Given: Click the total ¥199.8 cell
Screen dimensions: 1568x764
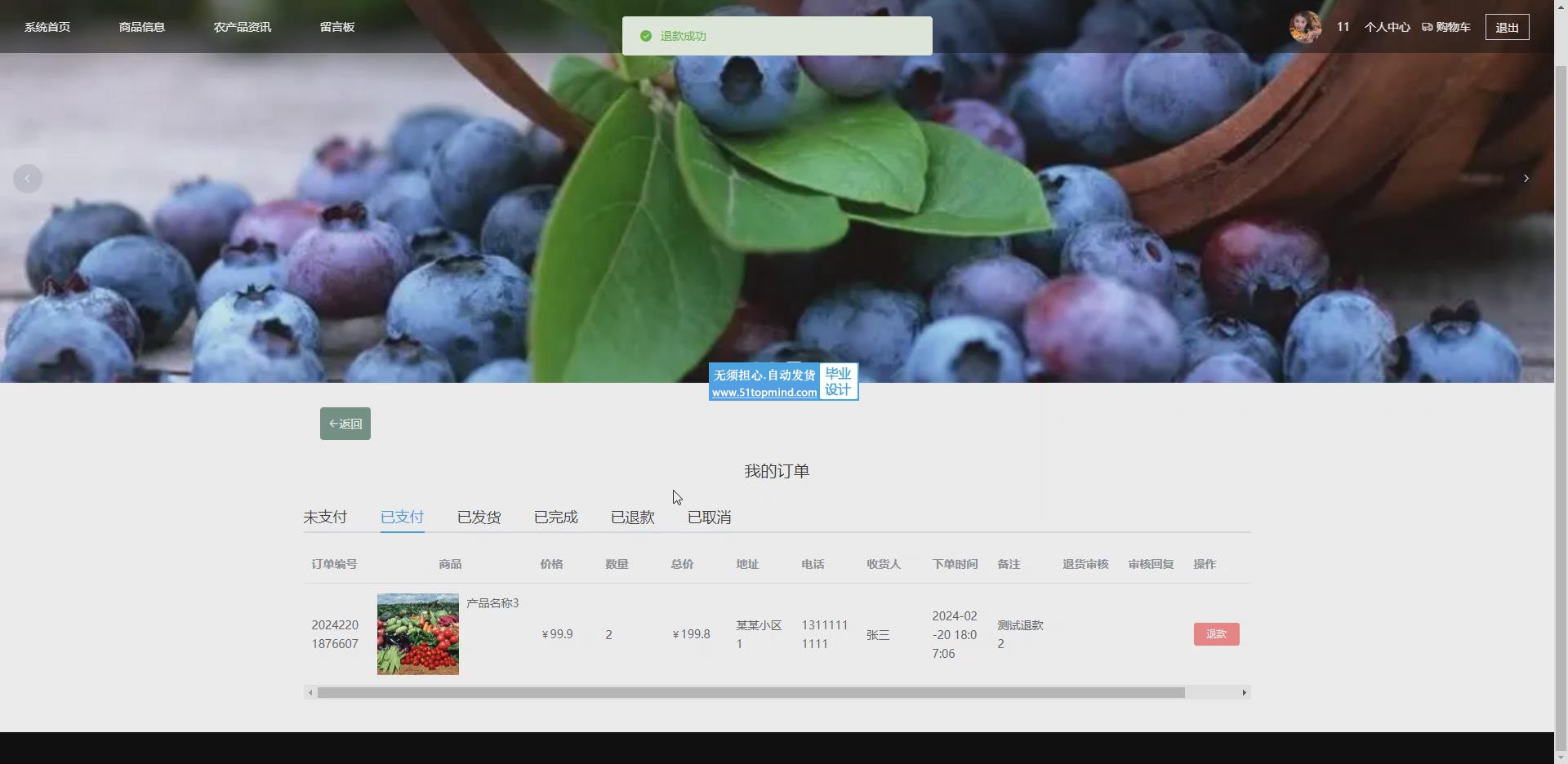Looking at the screenshot, I should click(x=691, y=634).
